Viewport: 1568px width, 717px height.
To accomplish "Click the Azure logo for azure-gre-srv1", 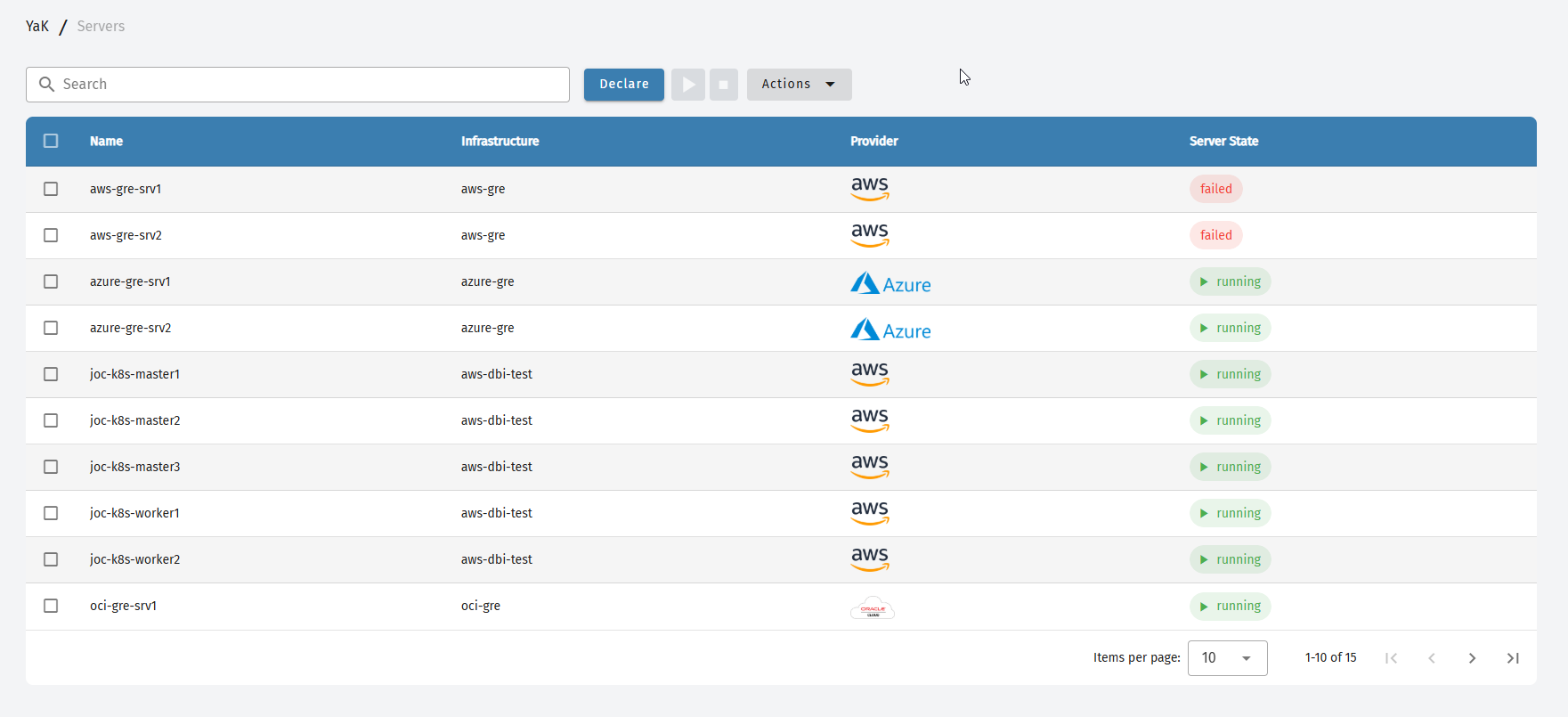I will coord(890,283).
